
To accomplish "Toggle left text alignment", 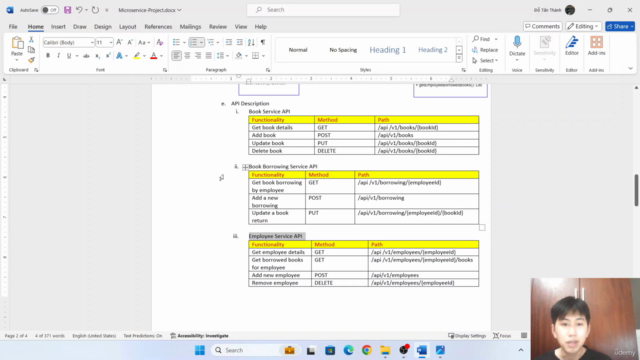I will point(176,56).
